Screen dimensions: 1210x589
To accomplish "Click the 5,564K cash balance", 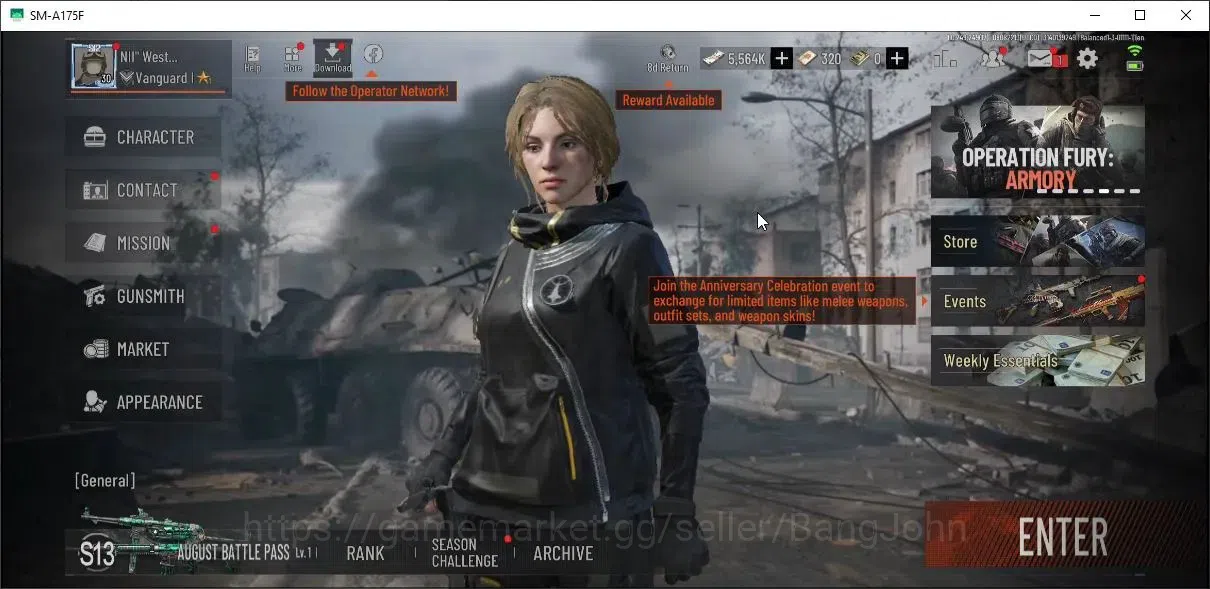I will [x=733, y=59].
